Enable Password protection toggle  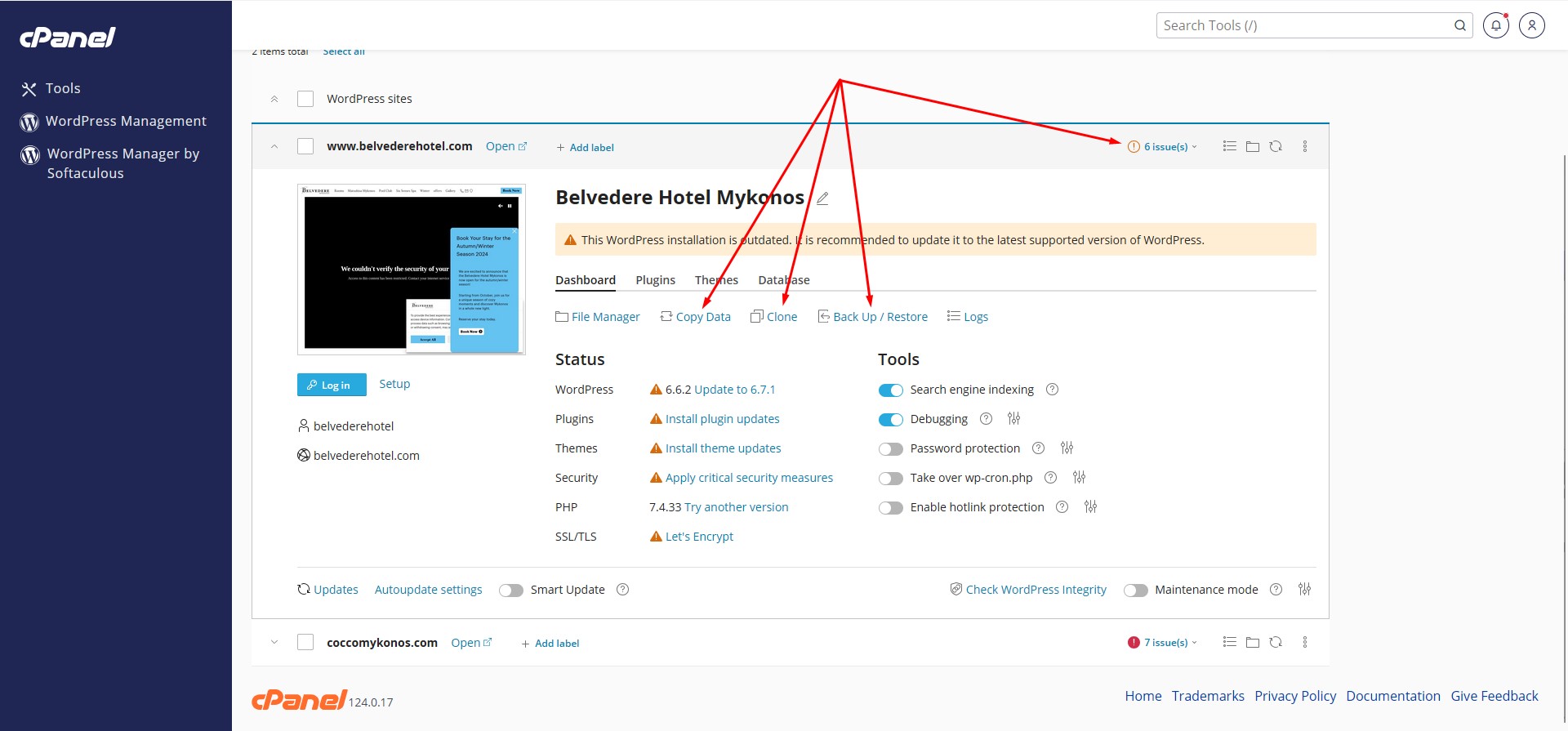tap(890, 449)
